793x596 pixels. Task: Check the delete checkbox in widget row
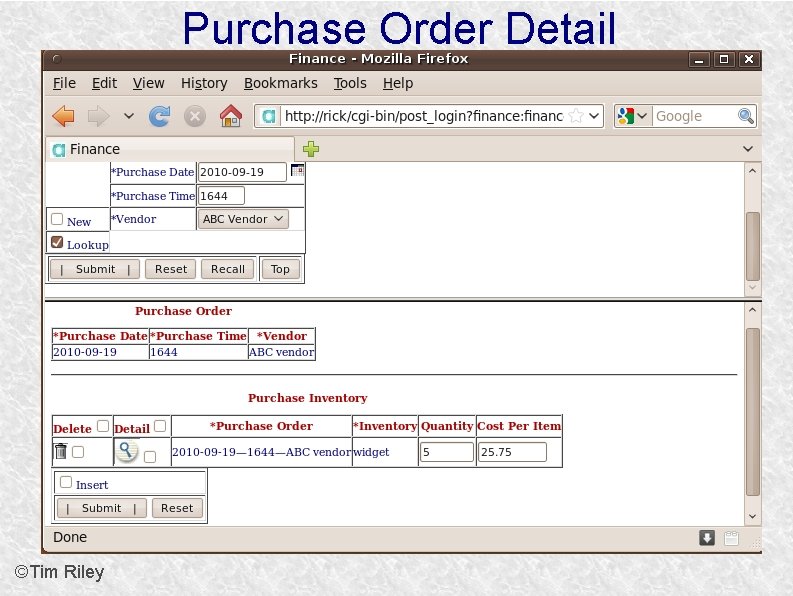(x=78, y=451)
